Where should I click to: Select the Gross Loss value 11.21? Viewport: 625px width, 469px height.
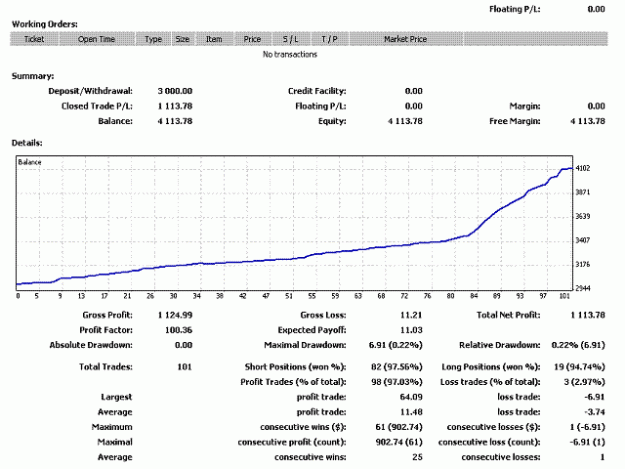(411, 315)
